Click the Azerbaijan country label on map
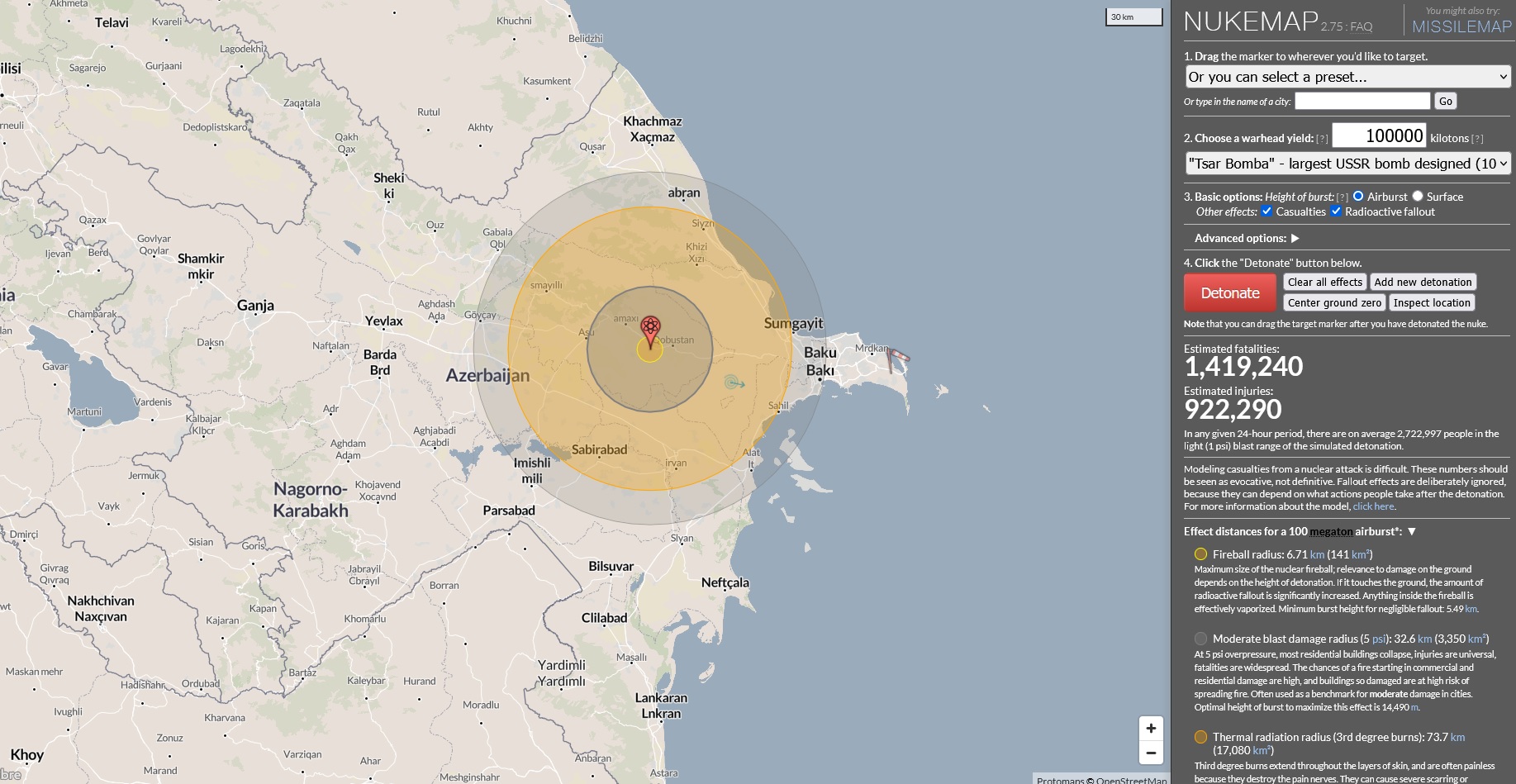 pos(487,375)
